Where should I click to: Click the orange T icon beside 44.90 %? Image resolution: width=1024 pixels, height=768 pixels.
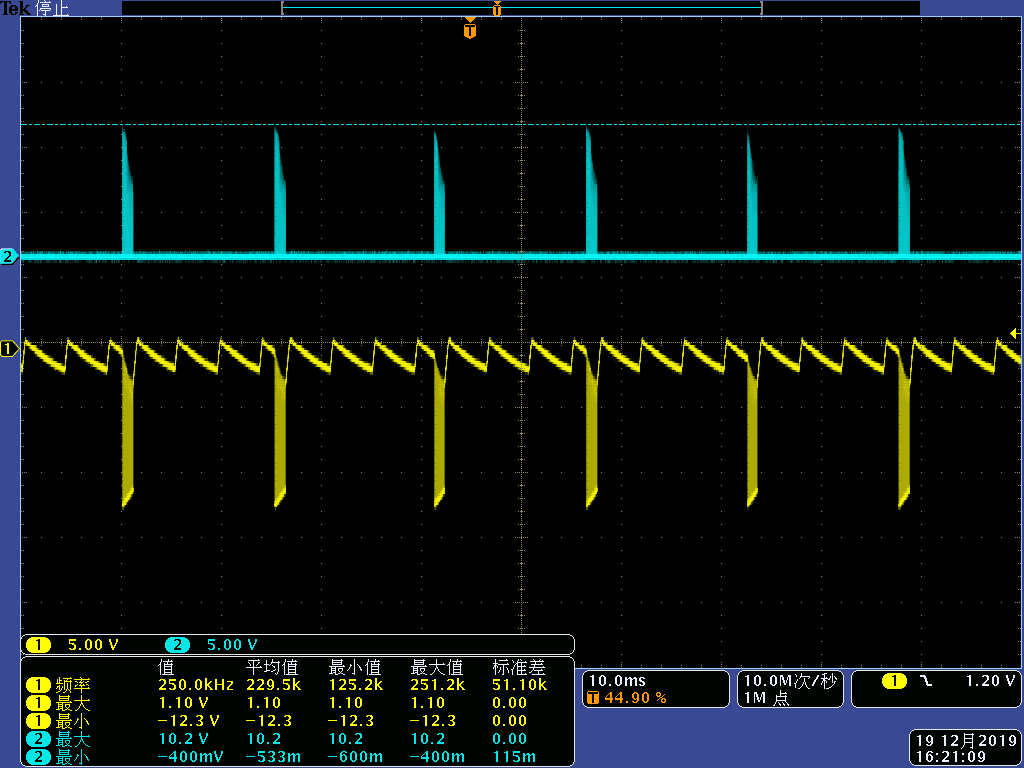click(593, 698)
